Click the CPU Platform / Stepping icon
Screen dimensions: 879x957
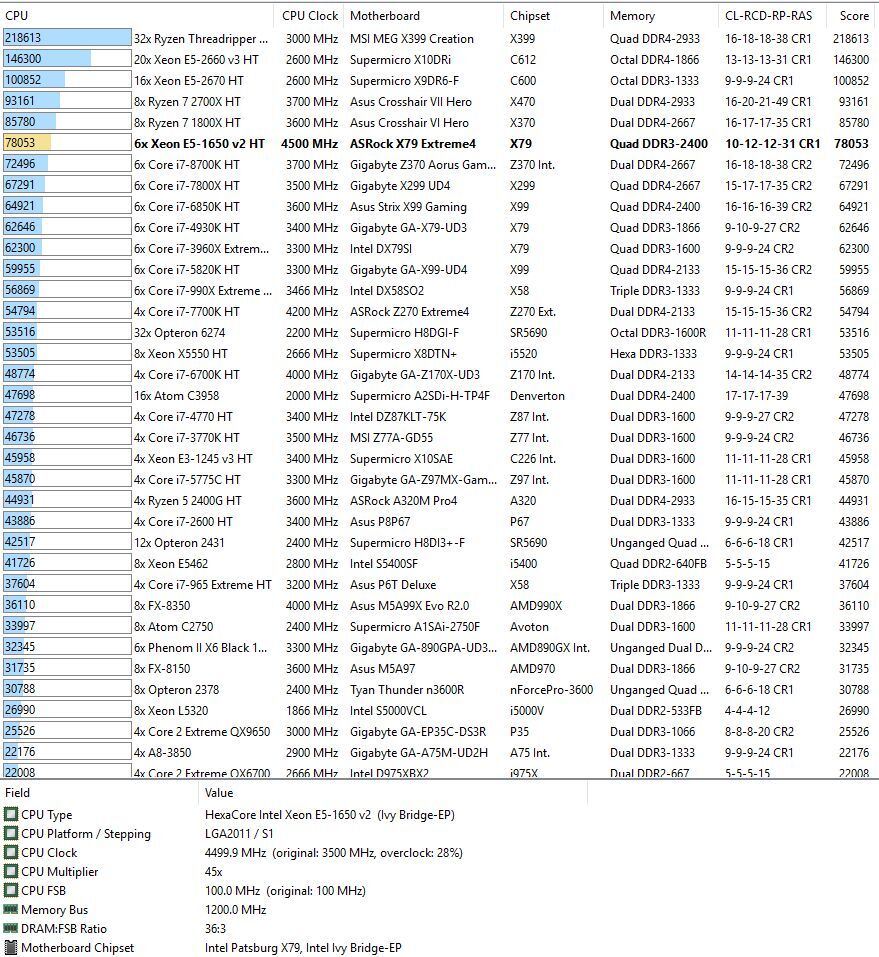click(10, 834)
